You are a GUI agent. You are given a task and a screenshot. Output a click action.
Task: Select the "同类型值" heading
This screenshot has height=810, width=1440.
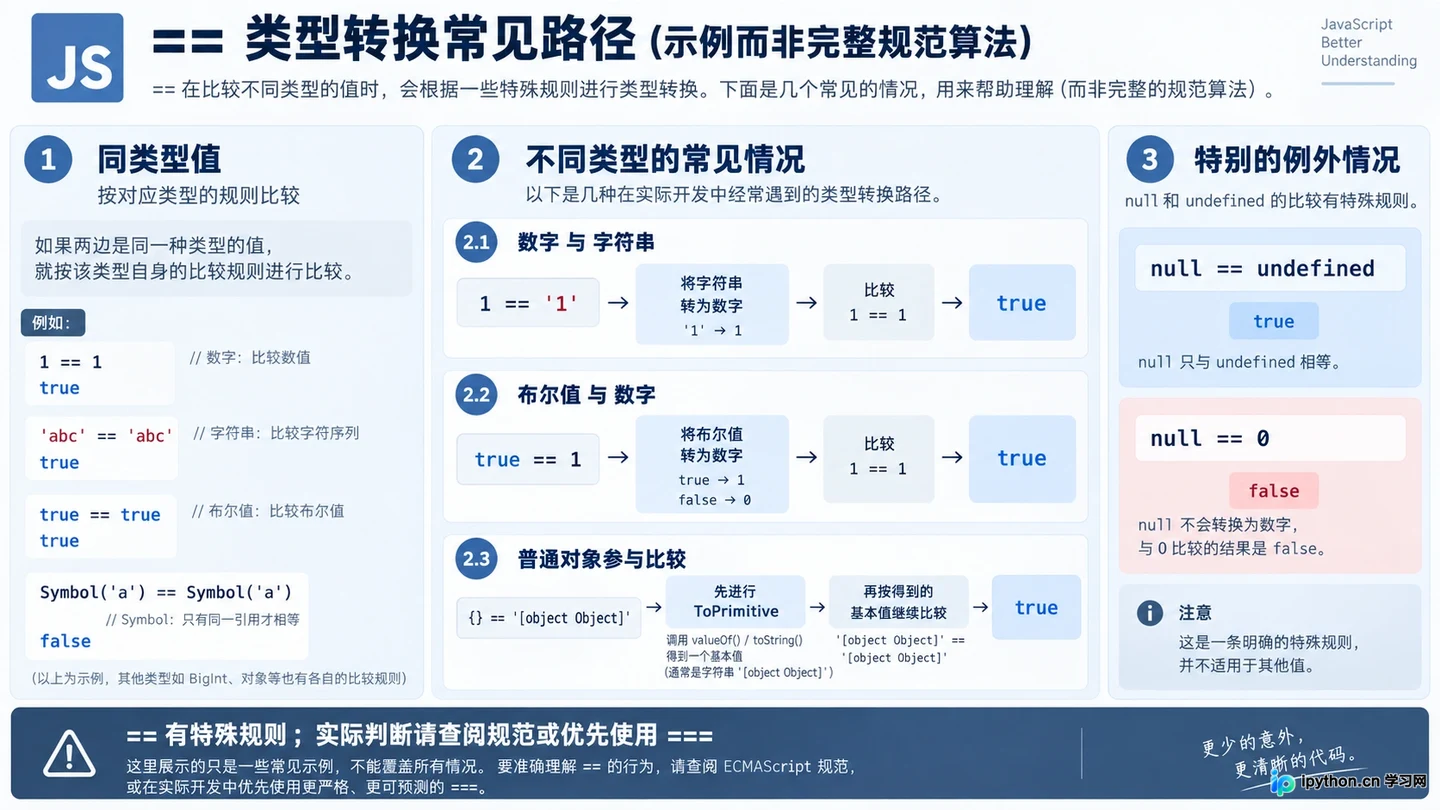click(x=159, y=159)
